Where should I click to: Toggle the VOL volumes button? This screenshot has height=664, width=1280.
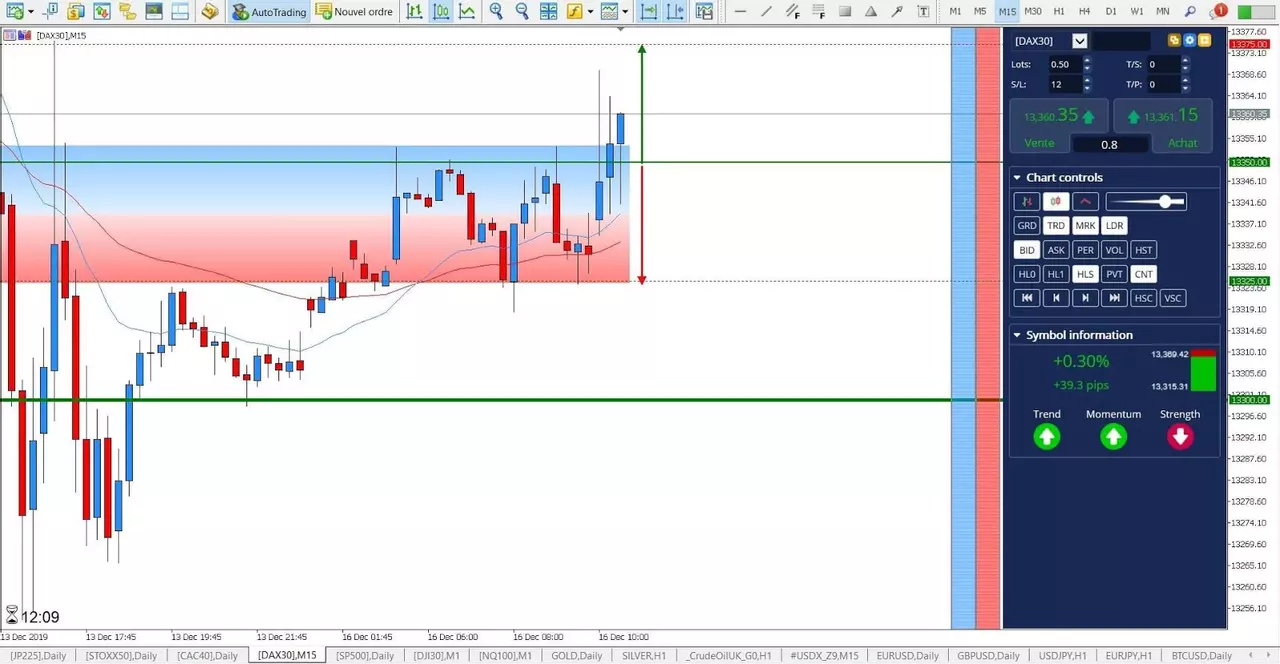[1115, 250]
